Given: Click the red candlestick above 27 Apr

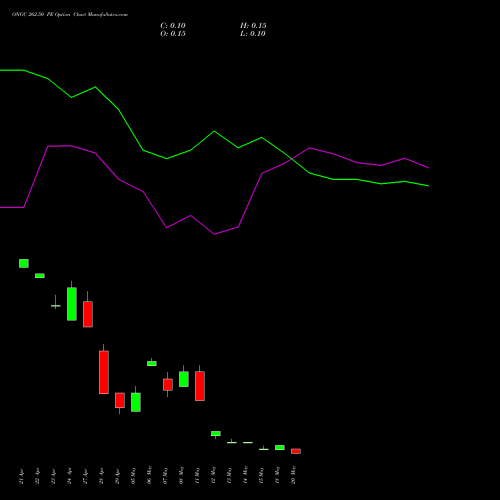Looking at the screenshot, I should pos(88,314).
